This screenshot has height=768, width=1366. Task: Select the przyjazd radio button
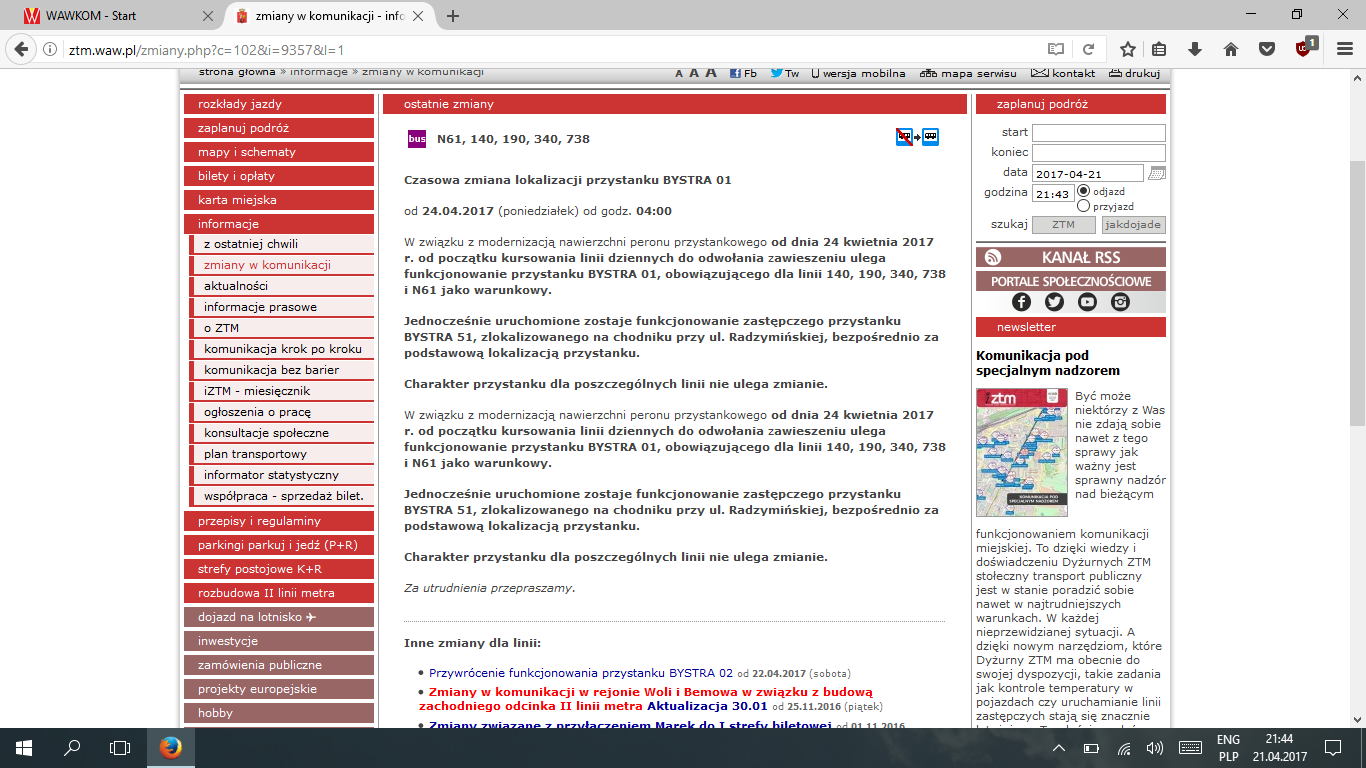(x=1083, y=206)
